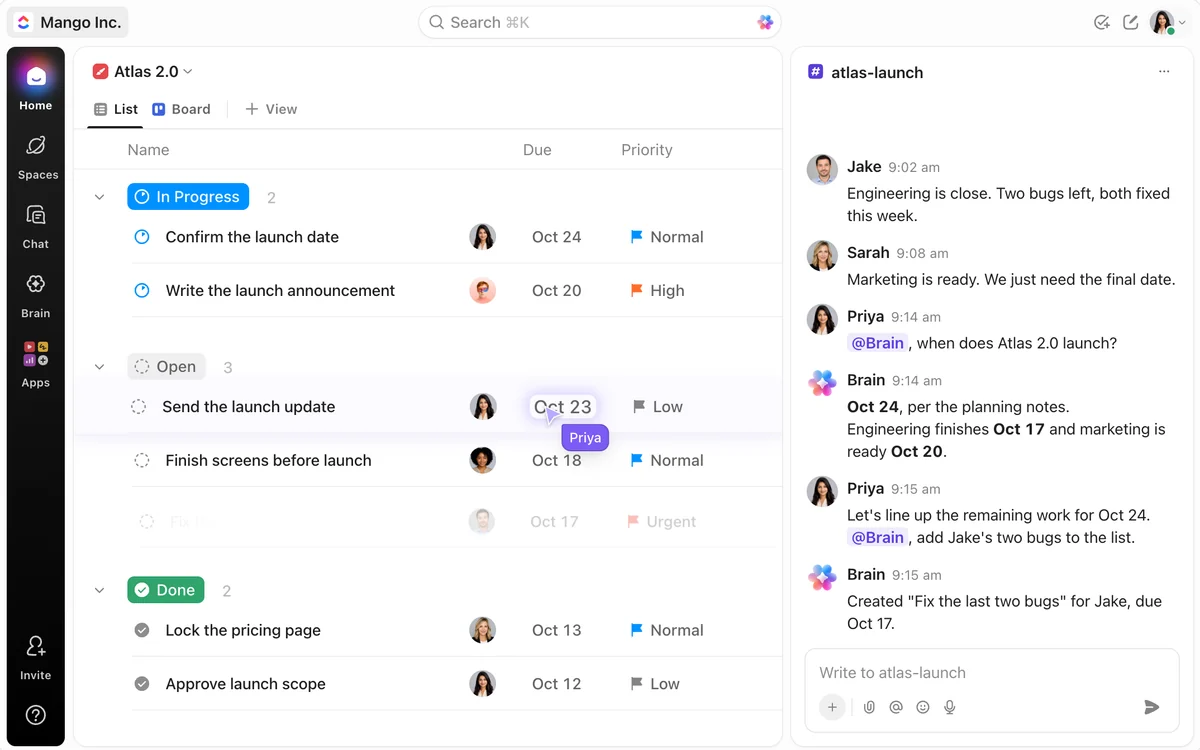Click the In Progress status badge
Image resolution: width=1200 pixels, height=750 pixels.
188,197
